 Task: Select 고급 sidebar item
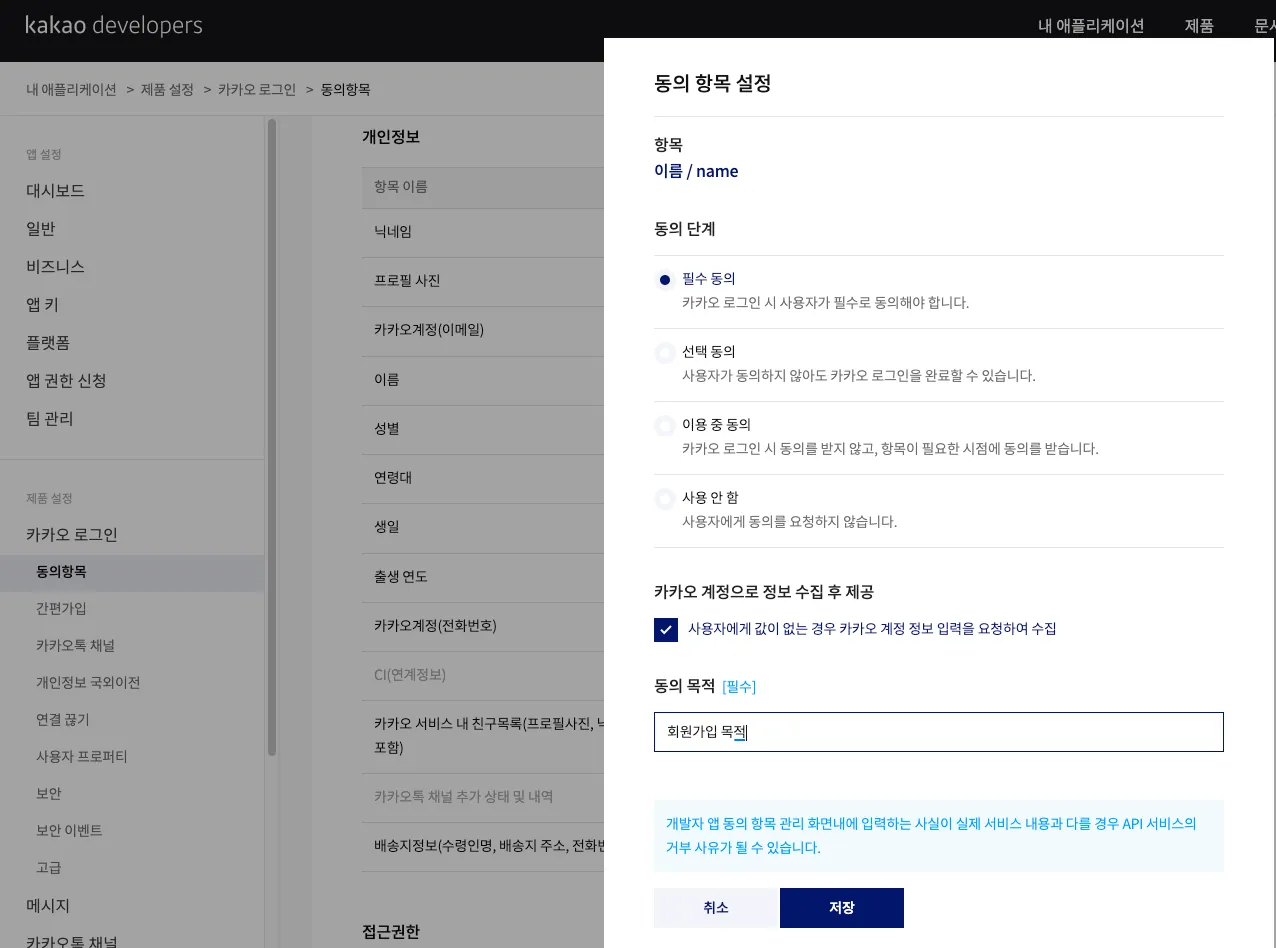49,868
